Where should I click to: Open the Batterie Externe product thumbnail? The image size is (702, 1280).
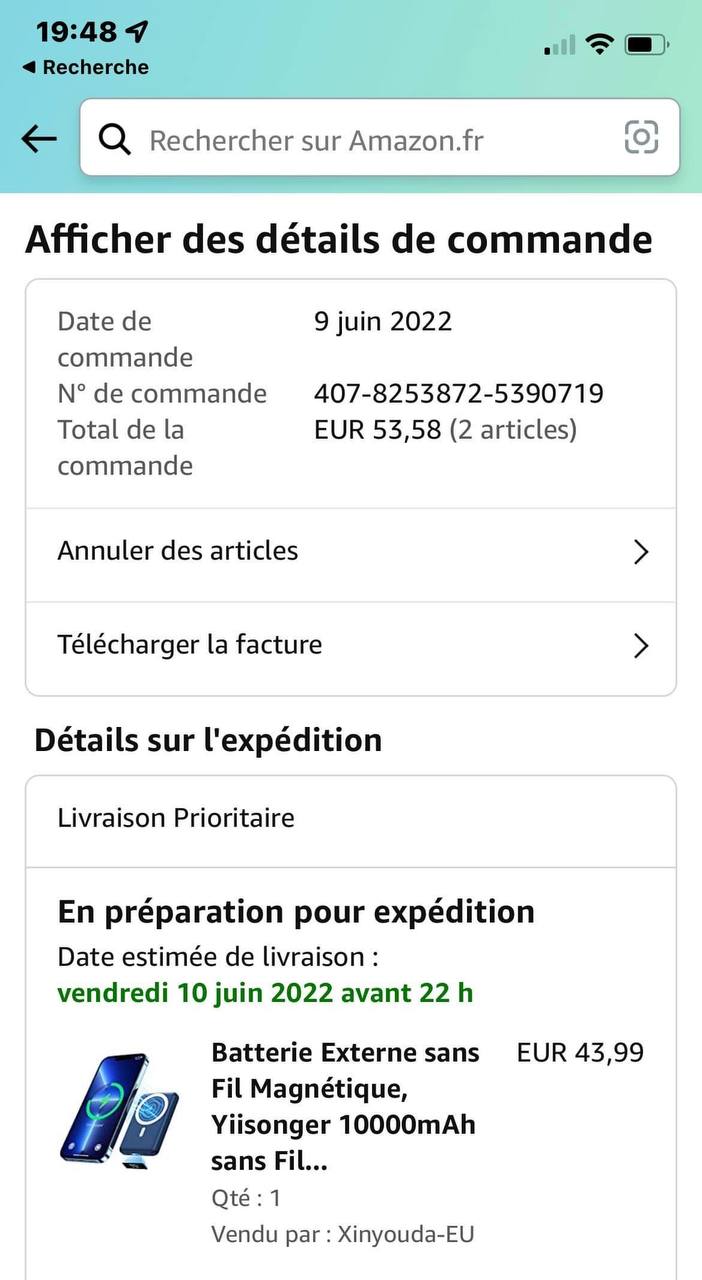click(x=120, y=1106)
